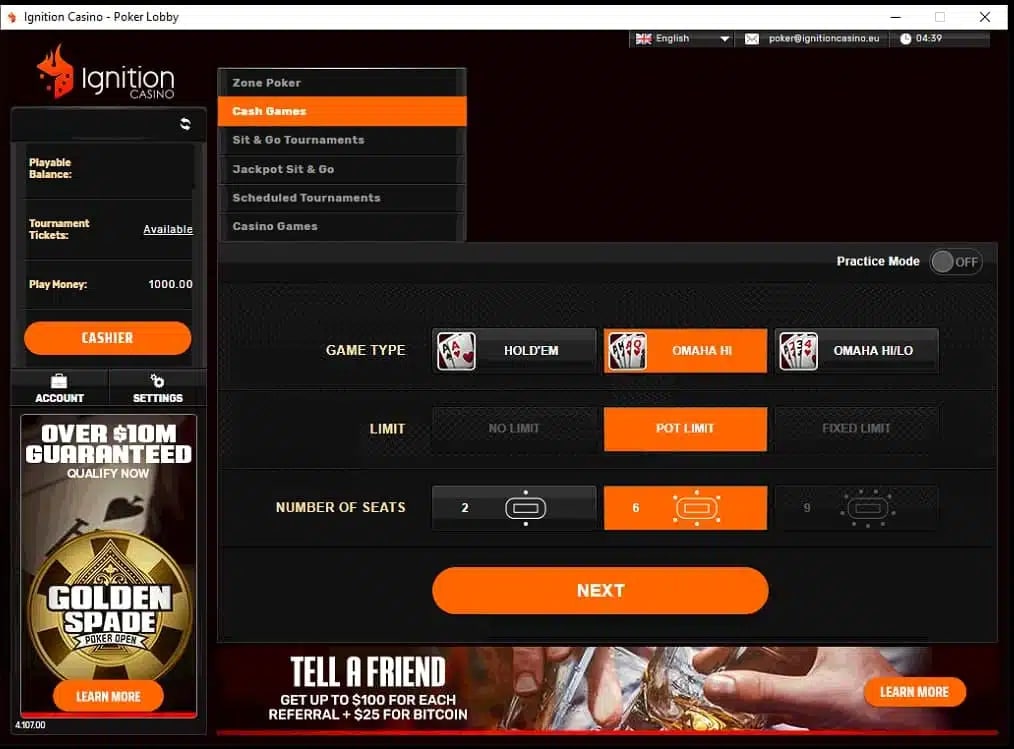Expand the English language dropdown arrow

(725, 39)
